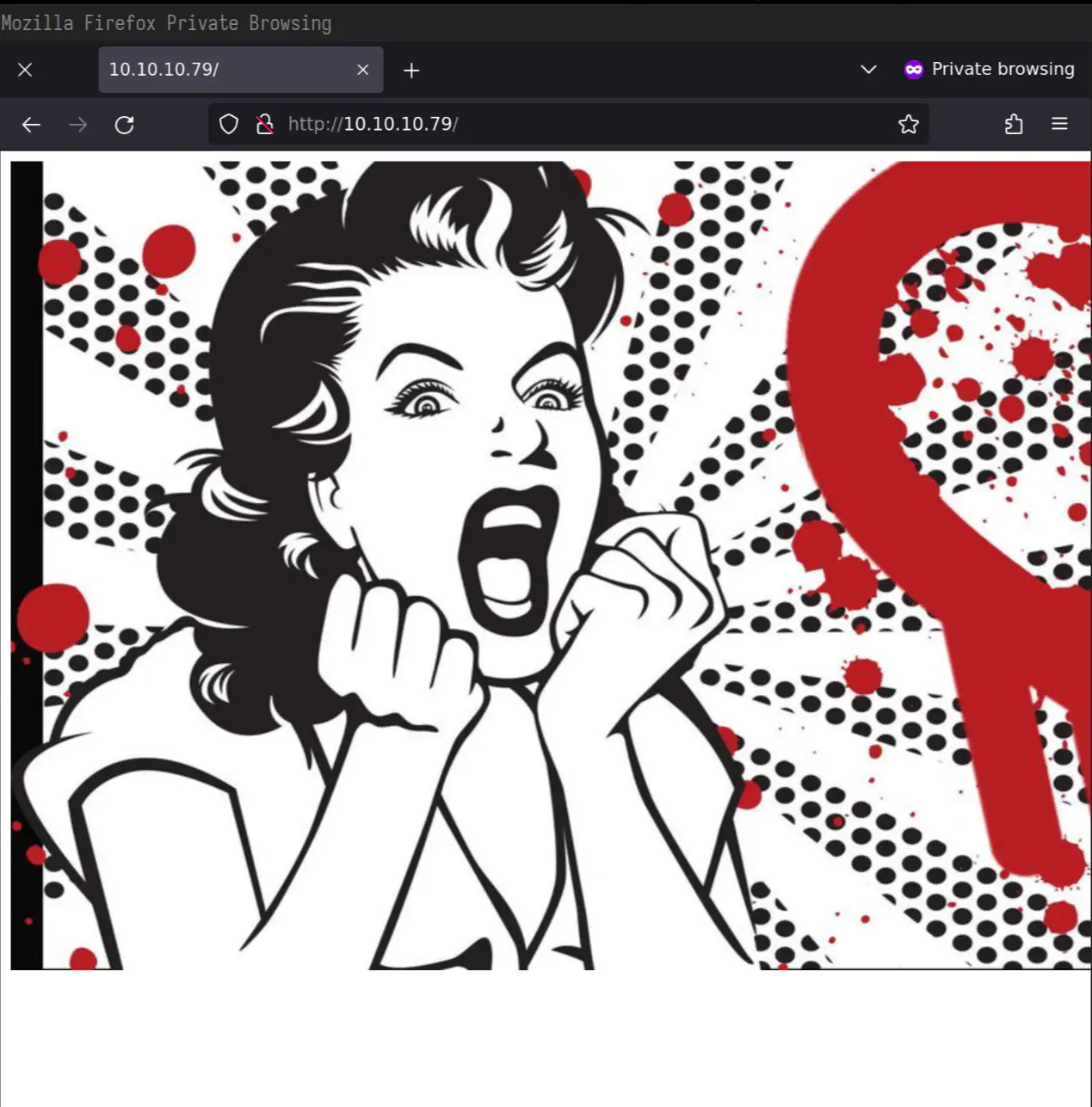Open the Firefox hamburger application menu
Image resolution: width=1092 pixels, height=1107 pixels.
[1059, 125]
